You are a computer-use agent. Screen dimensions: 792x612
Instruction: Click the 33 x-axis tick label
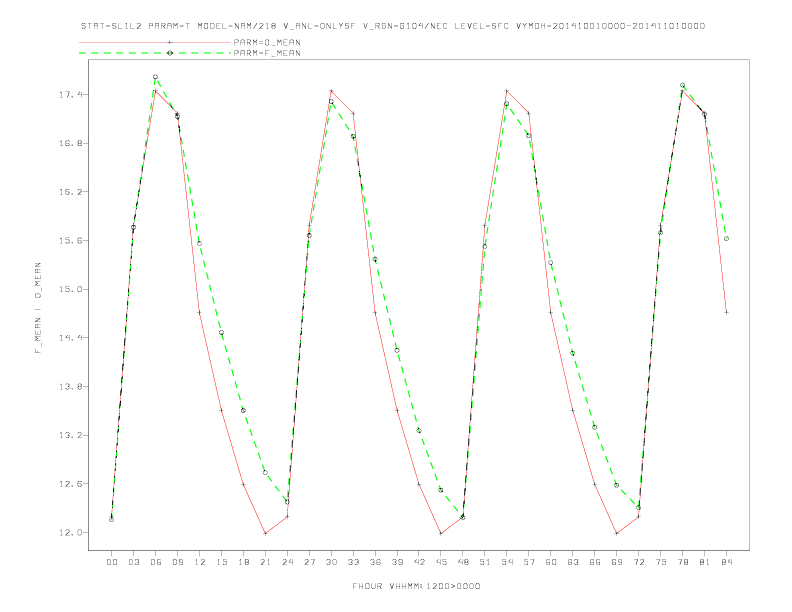(353, 562)
